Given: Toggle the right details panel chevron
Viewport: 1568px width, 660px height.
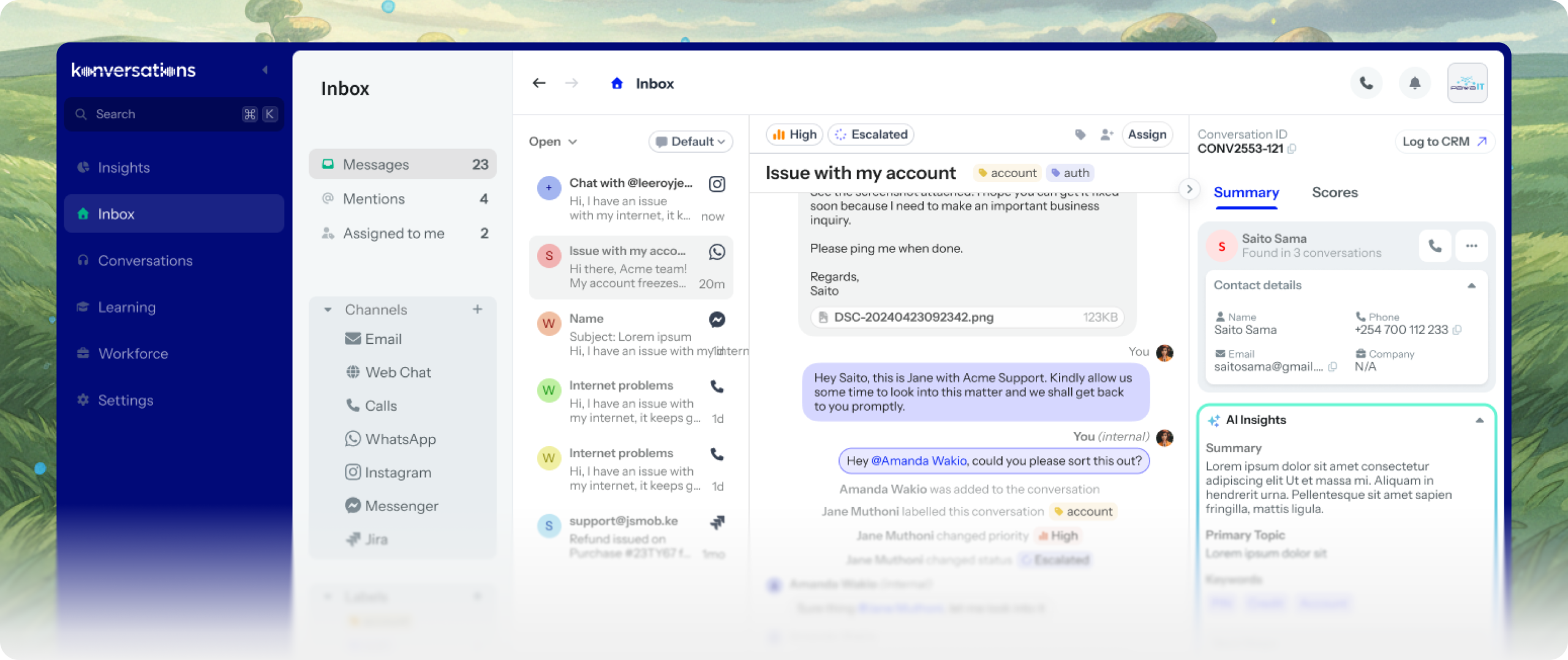Looking at the screenshot, I should click(1189, 189).
